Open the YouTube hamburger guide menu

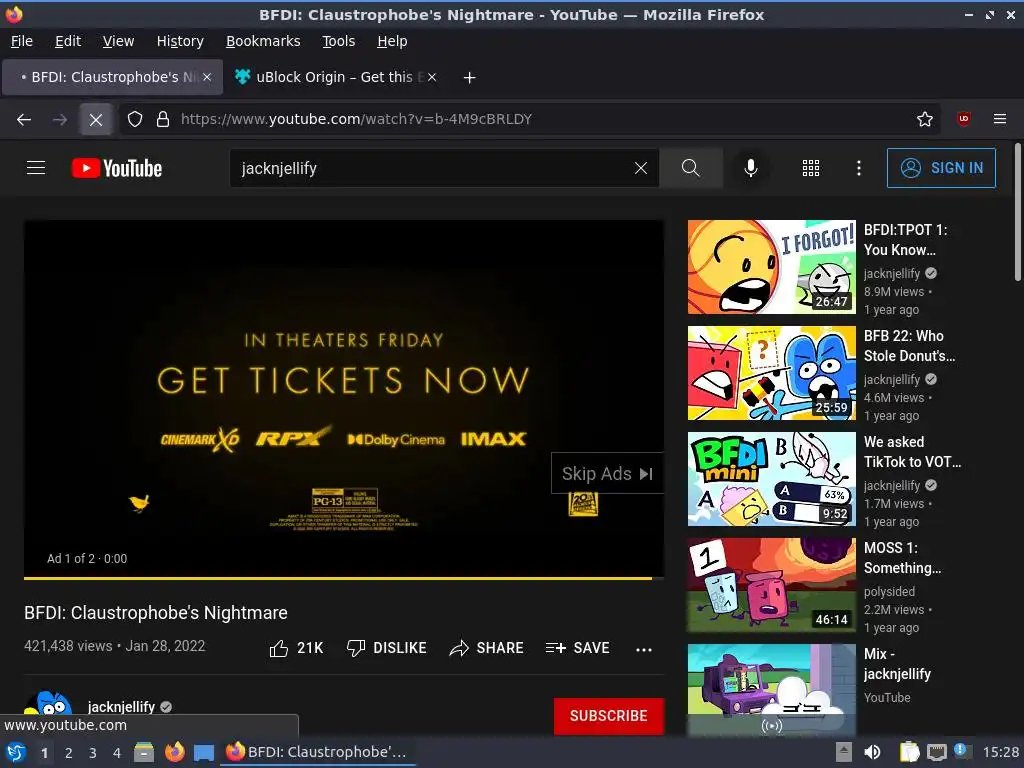[36, 168]
